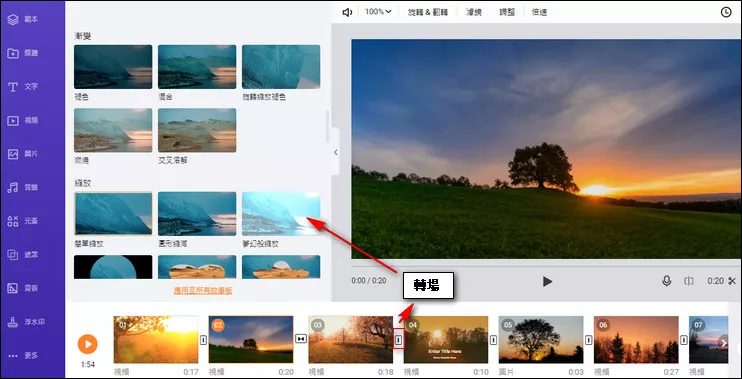This screenshot has height=379, width=742.
Task: Mute the clip via speaker icon
Action: 347,12
